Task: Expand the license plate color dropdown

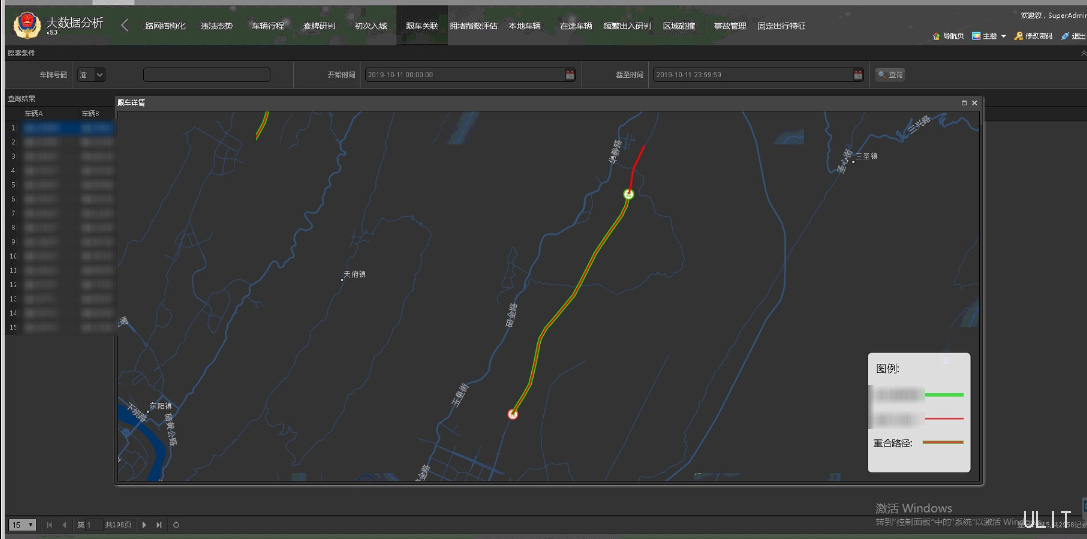Action: [92, 74]
